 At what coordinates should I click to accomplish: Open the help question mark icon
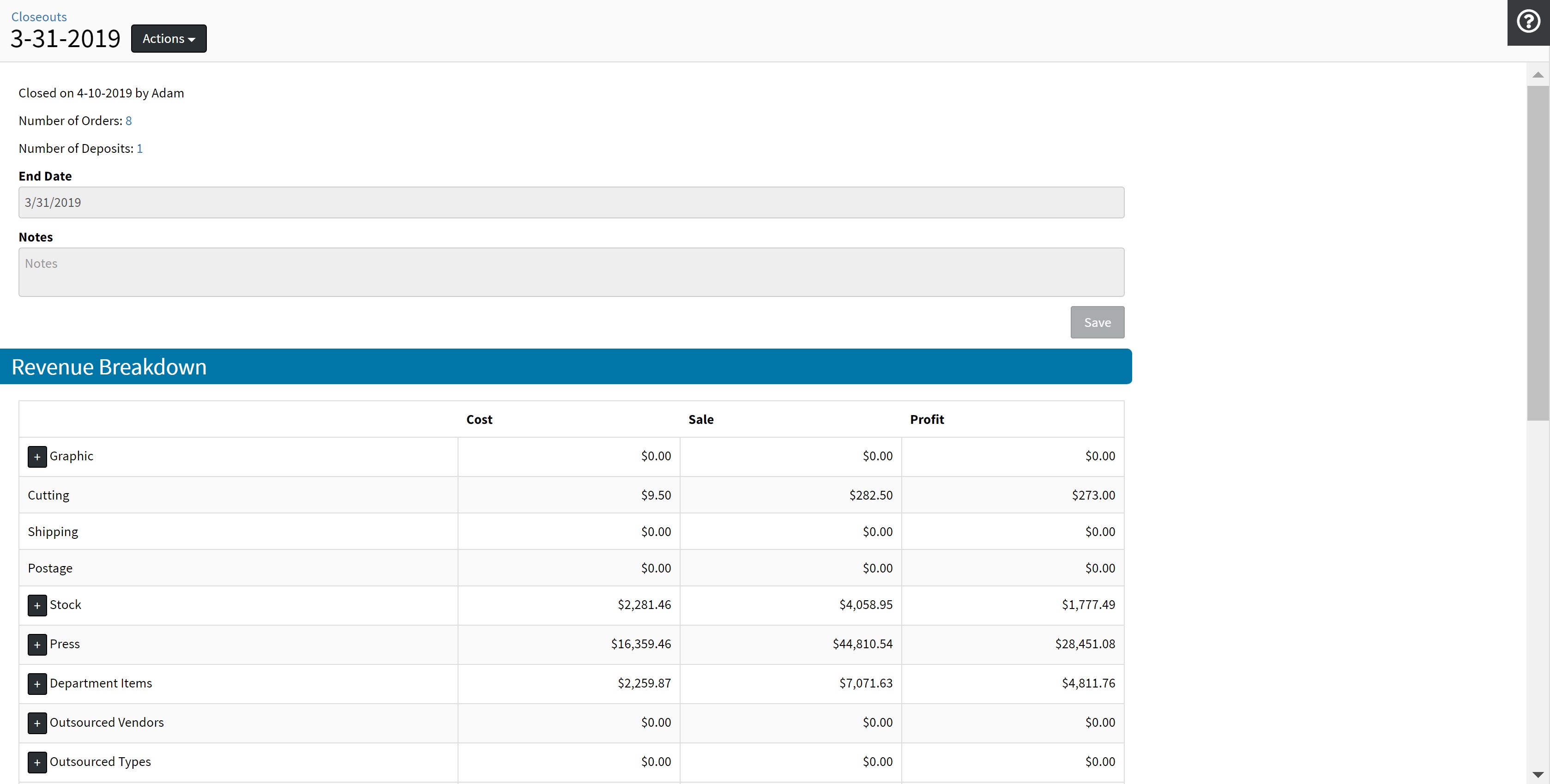tap(1528, 22)
